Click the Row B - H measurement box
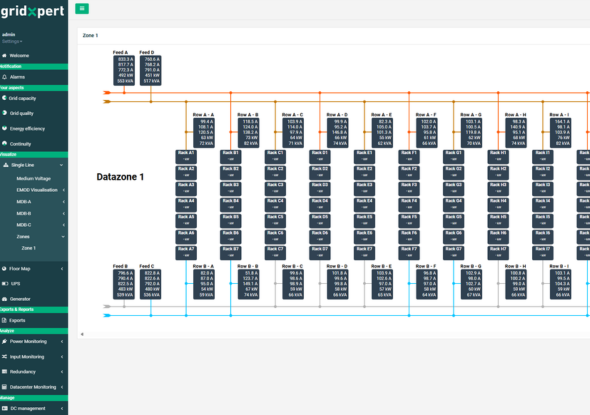This screenshot has width=590, height=415. click(x=516, y=284)
